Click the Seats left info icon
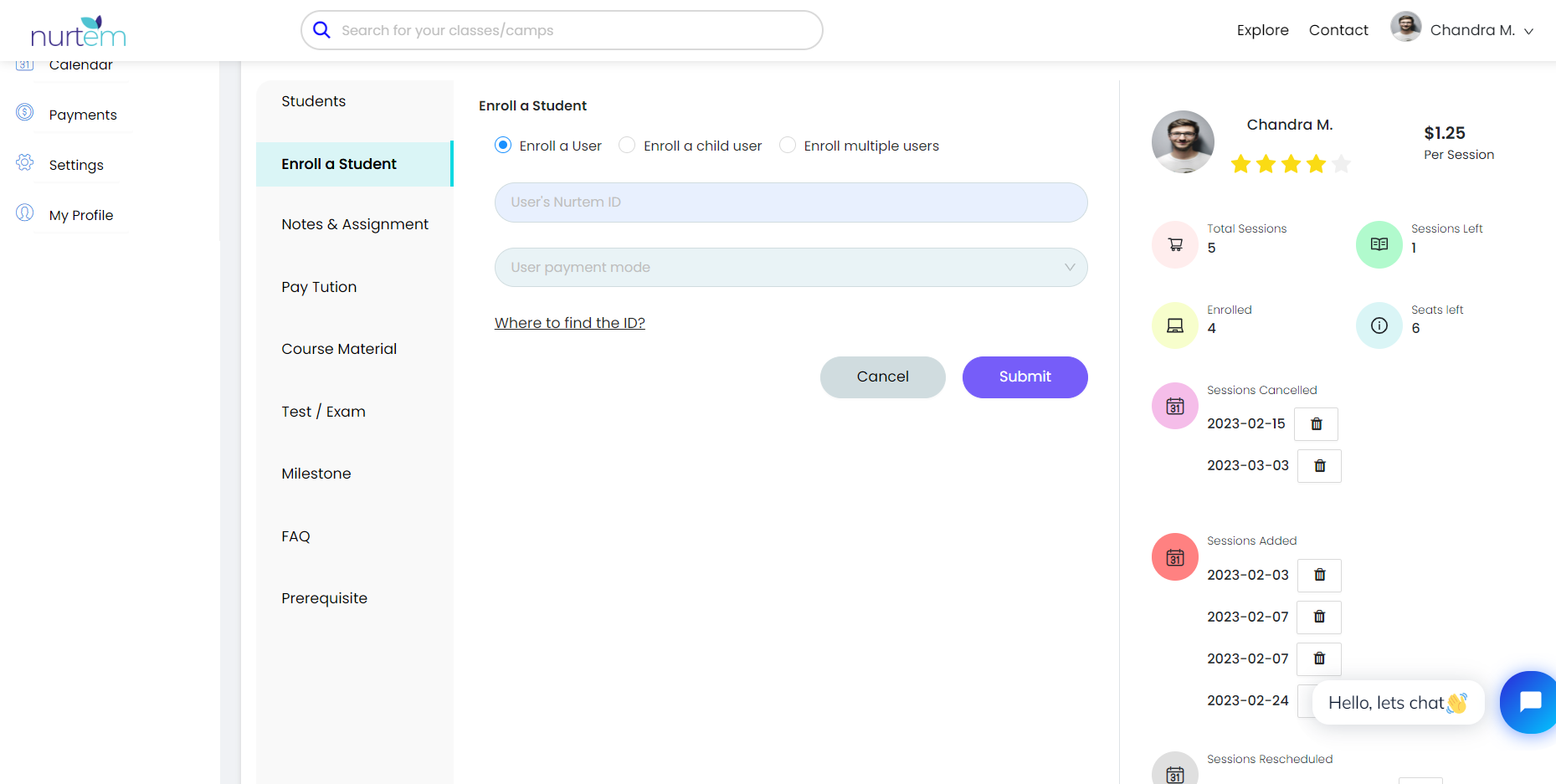The width and height of the screenshot is (1556, 784). (x=1379, y=325)
